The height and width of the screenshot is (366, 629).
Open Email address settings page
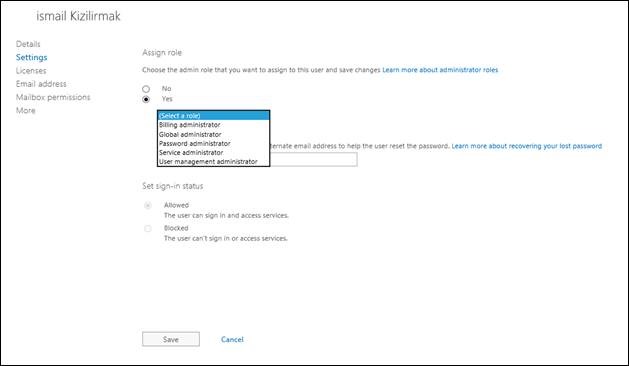[41, 84]
